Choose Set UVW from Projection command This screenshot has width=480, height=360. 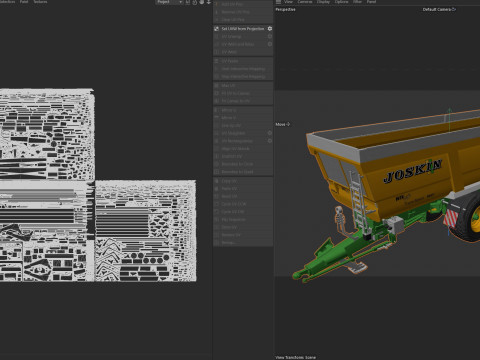coord(243,29)
